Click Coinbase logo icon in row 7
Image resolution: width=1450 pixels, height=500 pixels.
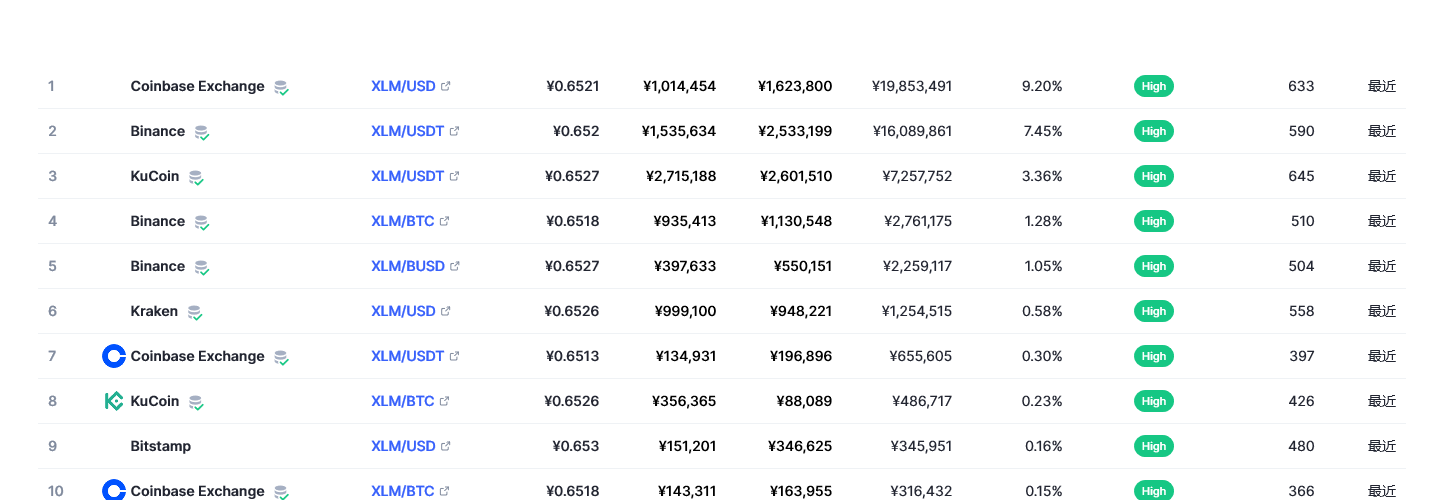[114, 356]
